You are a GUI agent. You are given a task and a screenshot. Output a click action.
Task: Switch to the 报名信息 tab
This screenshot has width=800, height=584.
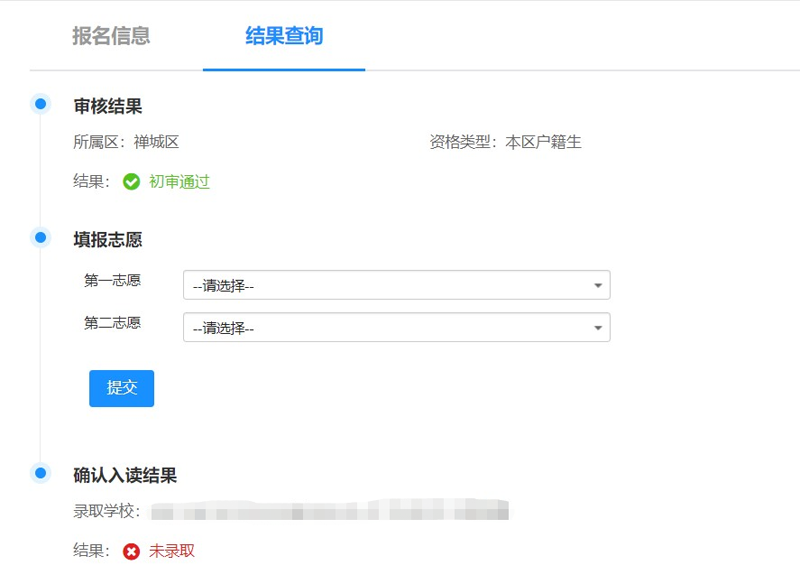(x=111, y=36)
